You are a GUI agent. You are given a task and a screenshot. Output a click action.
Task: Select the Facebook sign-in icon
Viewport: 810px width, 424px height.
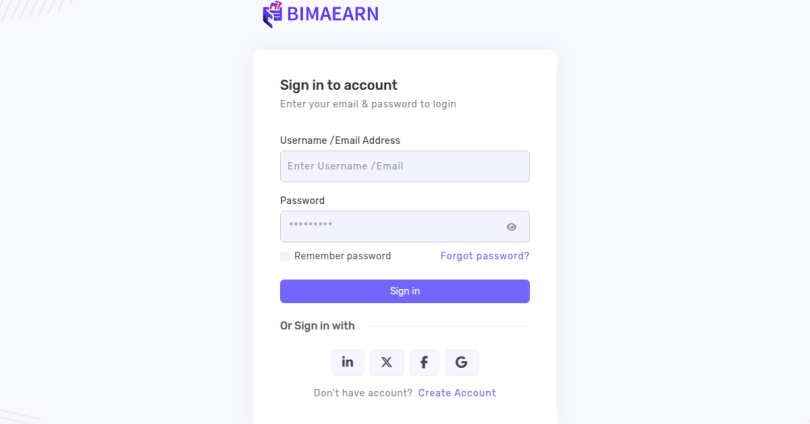[424, 362]
